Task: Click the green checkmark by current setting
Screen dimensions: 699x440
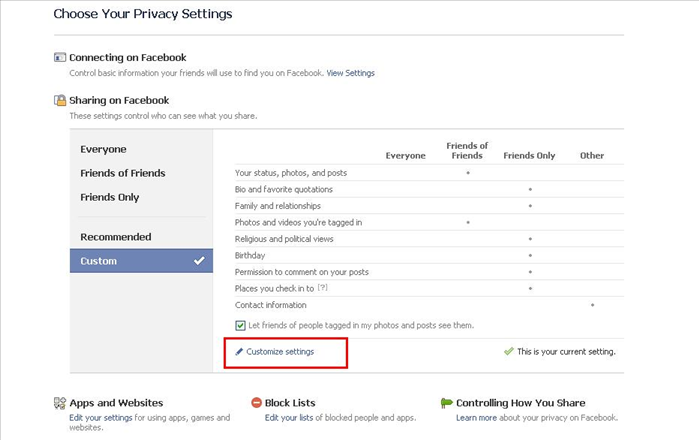Action: 509,351
